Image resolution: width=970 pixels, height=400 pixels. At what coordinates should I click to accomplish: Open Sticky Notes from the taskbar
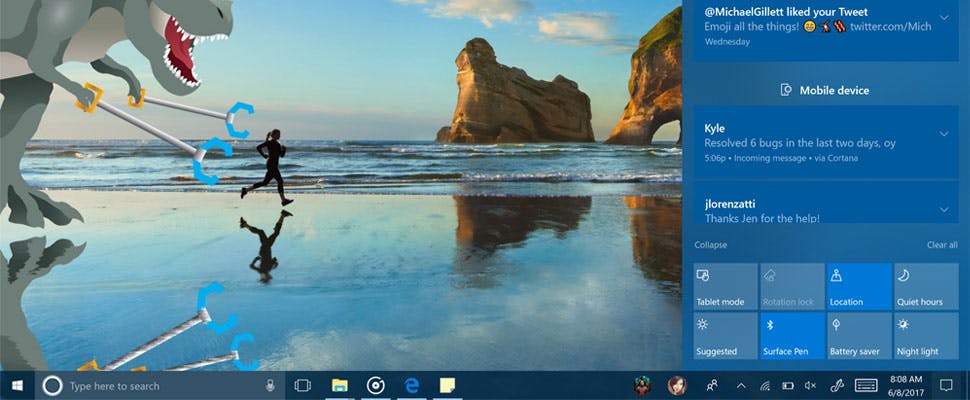click(447, 386)
